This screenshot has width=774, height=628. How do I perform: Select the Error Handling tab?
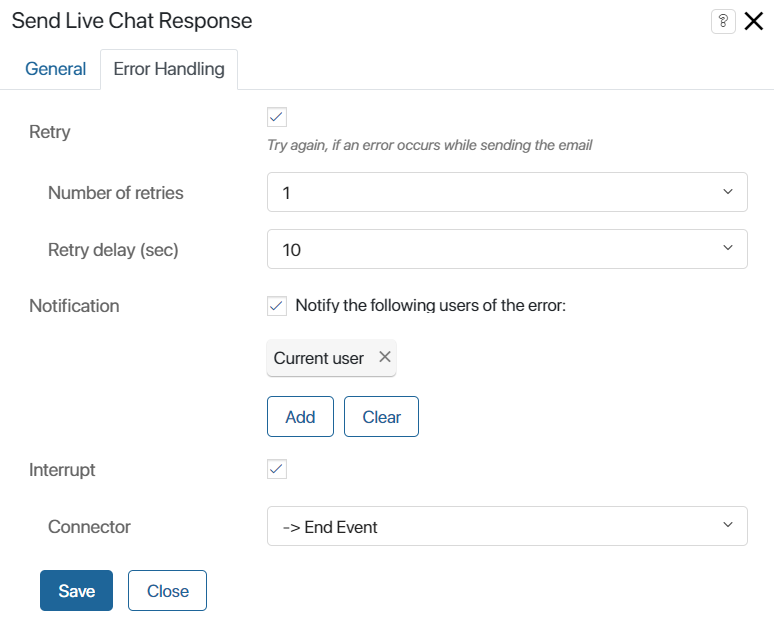pos(169,69)
